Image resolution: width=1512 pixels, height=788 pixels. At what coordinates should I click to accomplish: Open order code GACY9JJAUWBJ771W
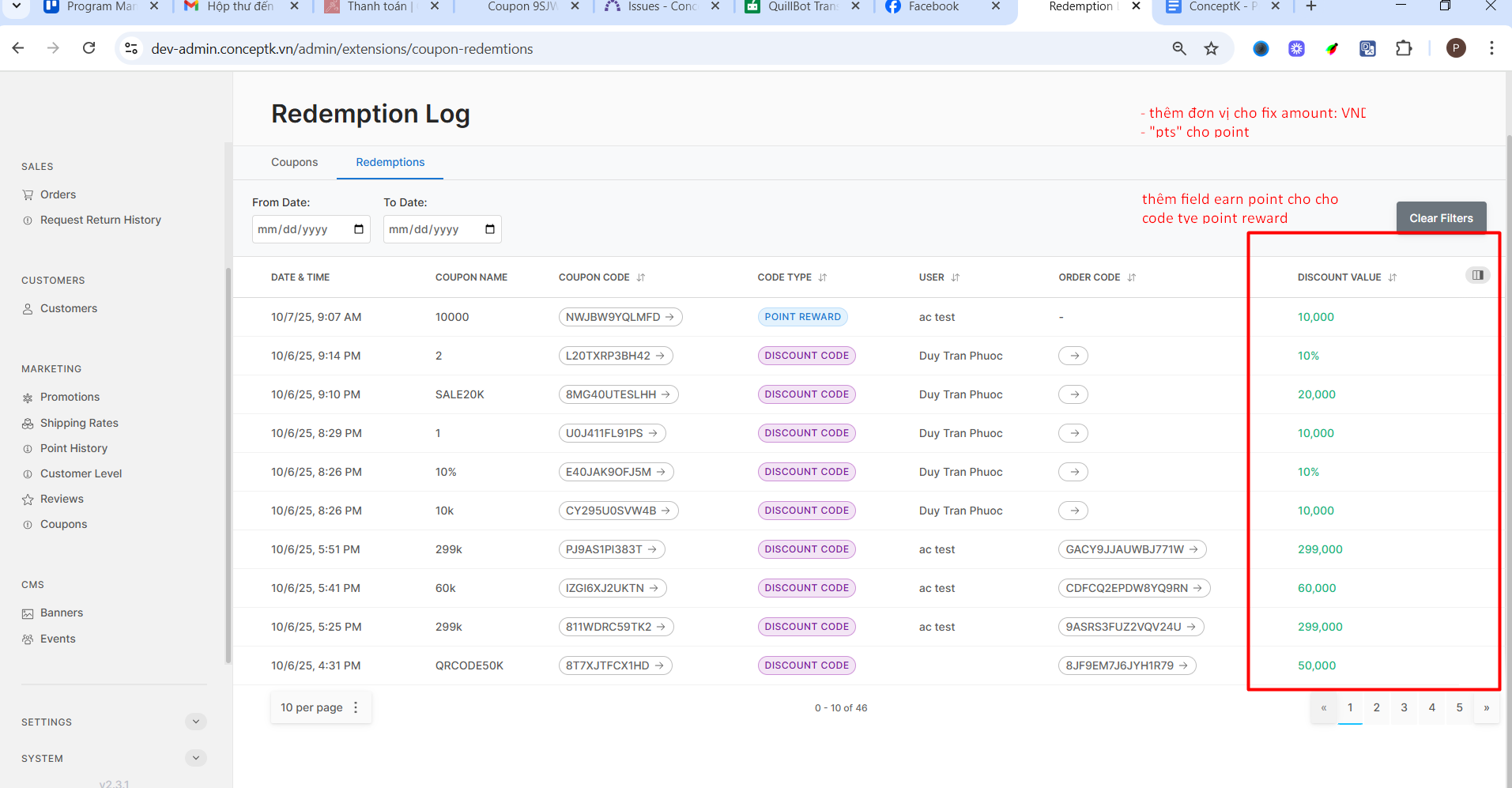point(1132,549)
